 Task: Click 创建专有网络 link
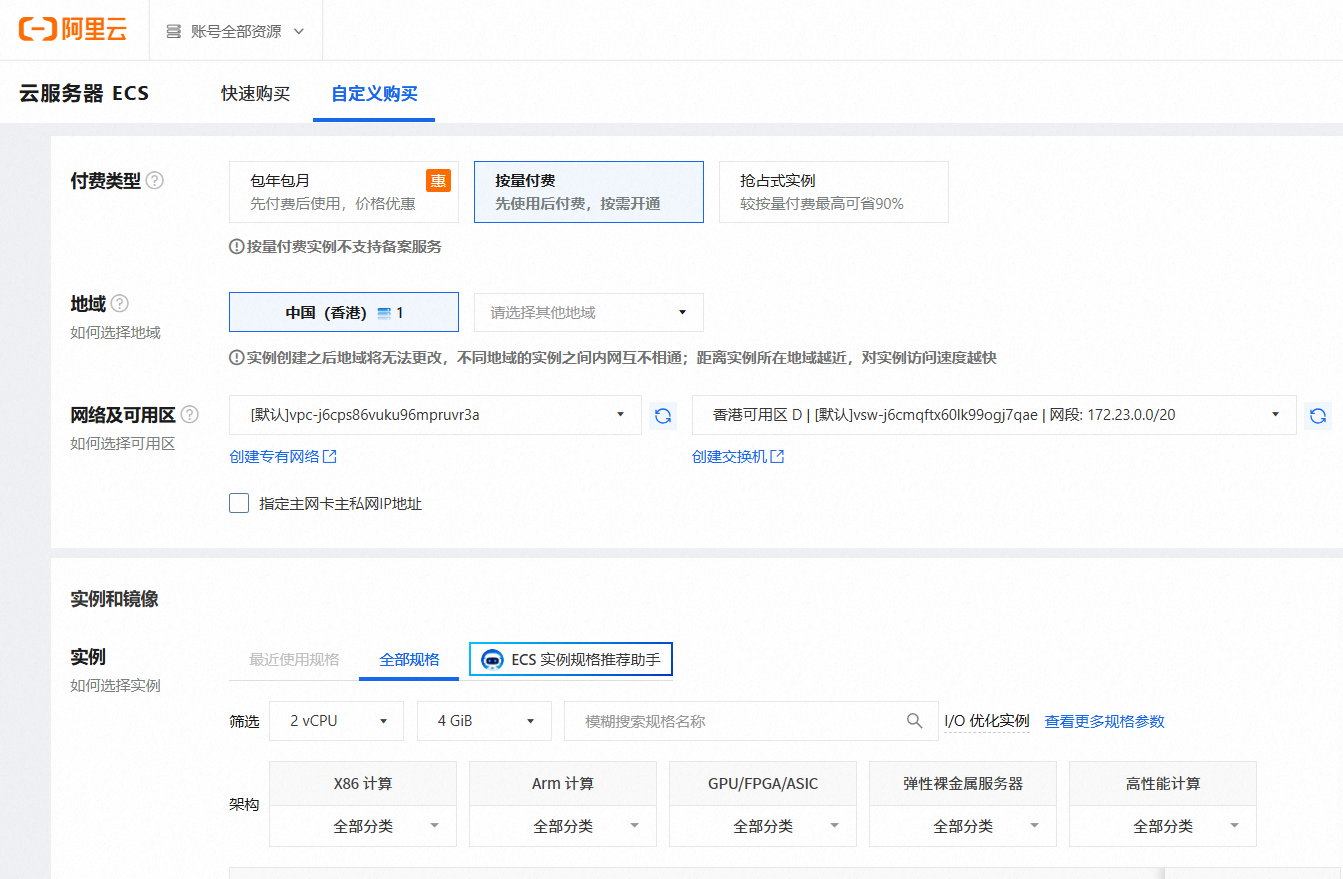[274, 456]
